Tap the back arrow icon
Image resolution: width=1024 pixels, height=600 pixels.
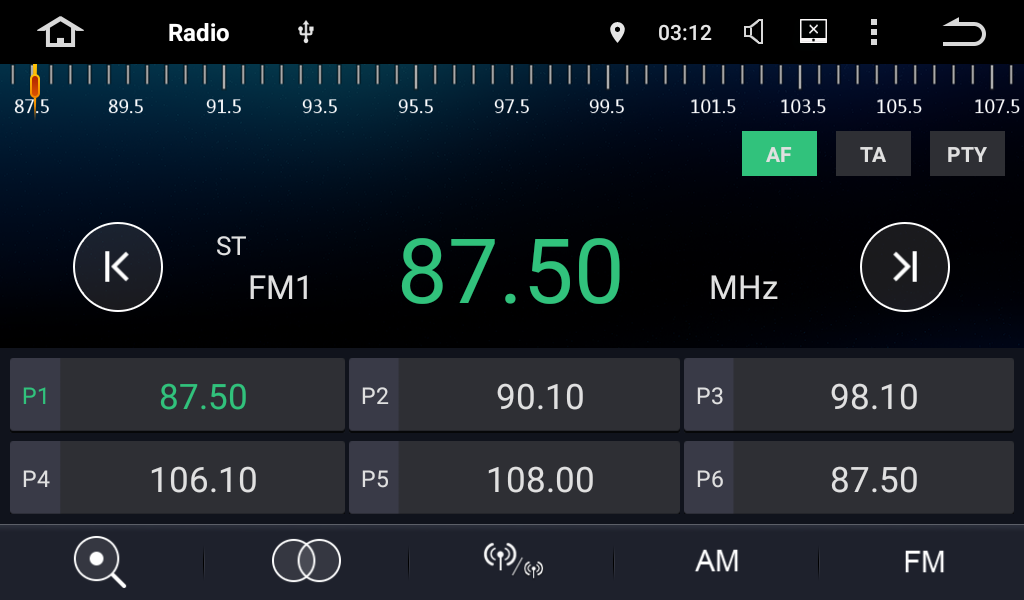[x=963, y=33]
